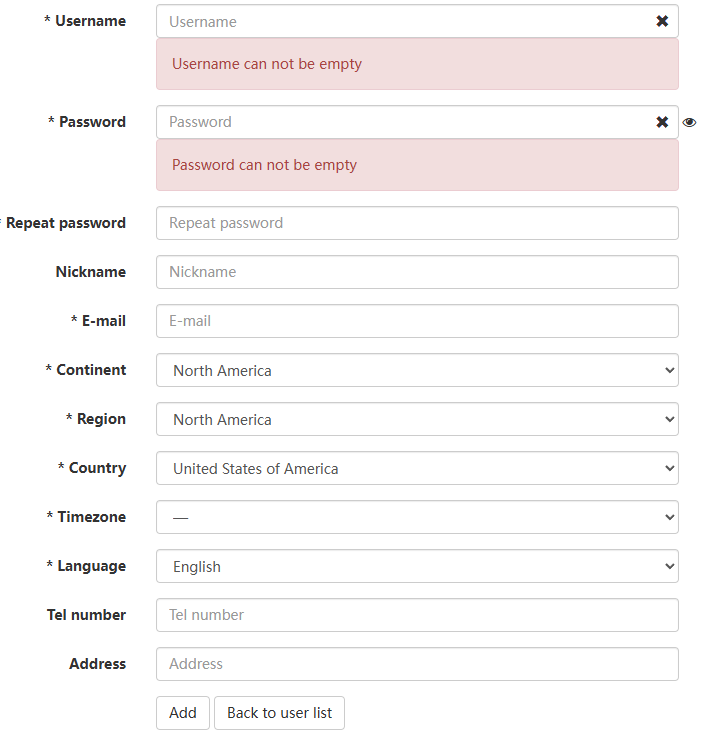This screenshot has width=712, height=737.
Task: Open the Language dropdown
Action: (x=417, y=566)
